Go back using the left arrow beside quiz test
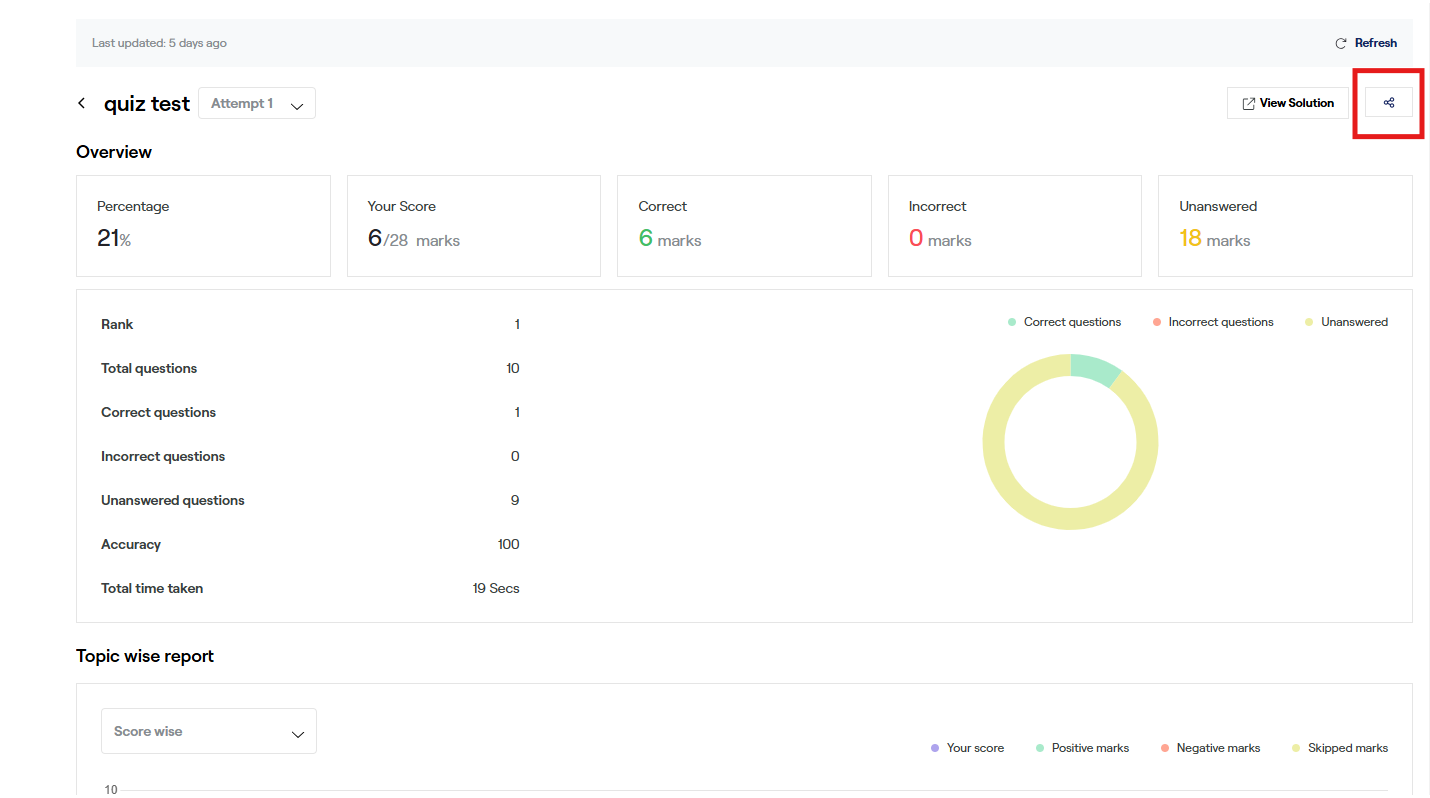1430x798 pixels. [82, 103]
